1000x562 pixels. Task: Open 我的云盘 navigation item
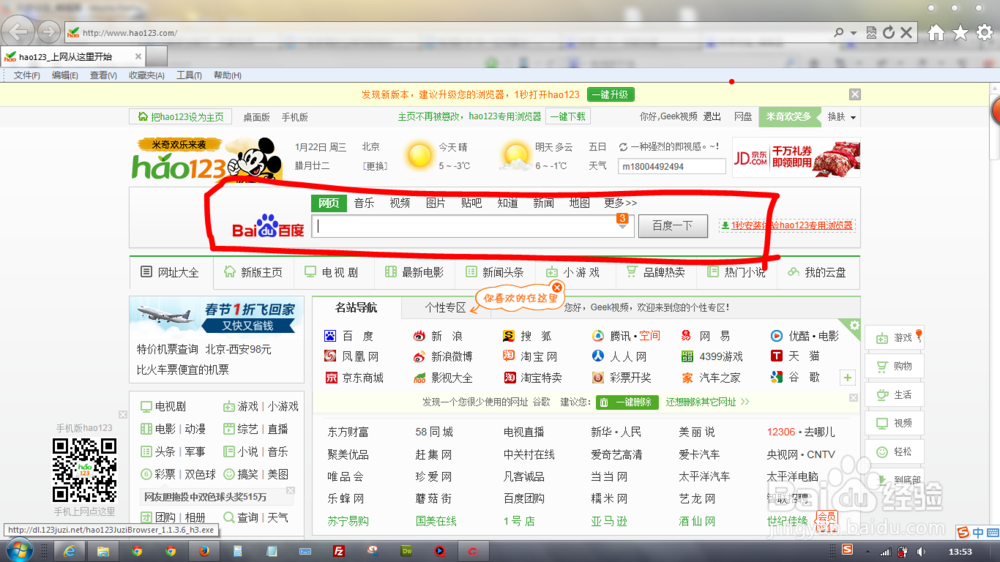coord(818,272)
